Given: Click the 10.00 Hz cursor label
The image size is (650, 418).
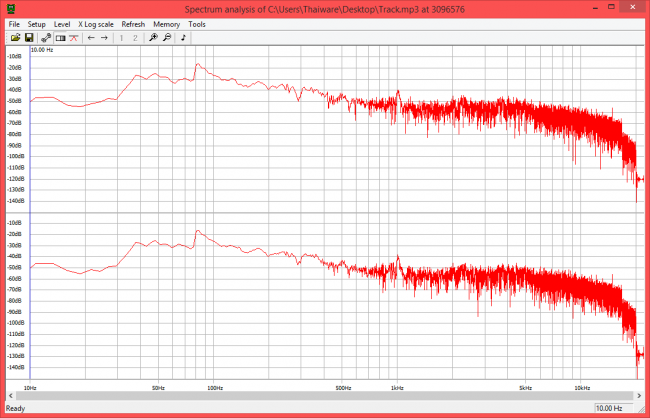Looking at the screenshot, I should (42, 50).
